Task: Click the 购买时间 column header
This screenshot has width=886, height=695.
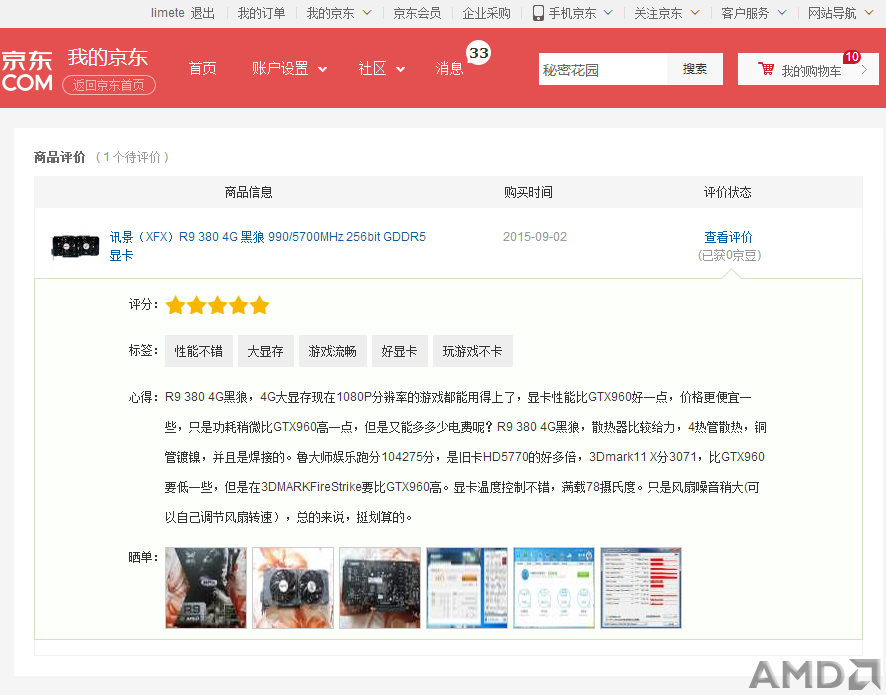Action: pos(528,192)
